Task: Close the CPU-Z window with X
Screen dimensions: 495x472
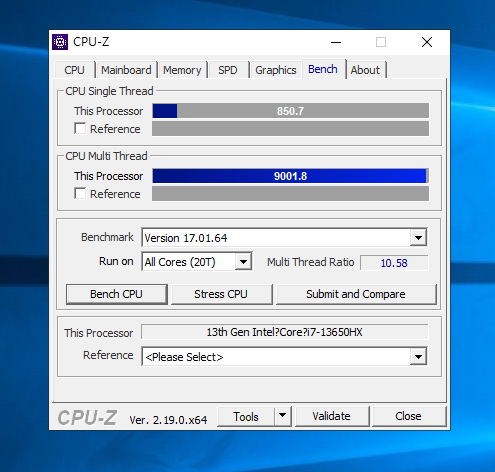Action: 427,42
